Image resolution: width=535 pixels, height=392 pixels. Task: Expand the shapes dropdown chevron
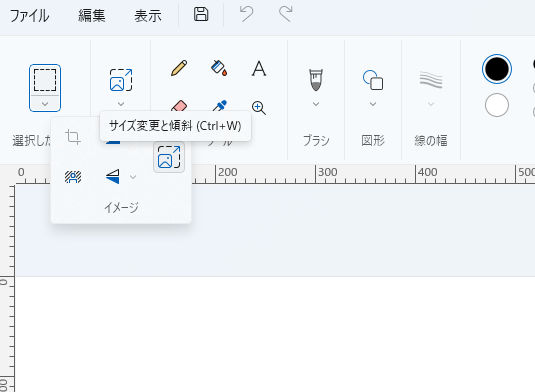point(373,104)
